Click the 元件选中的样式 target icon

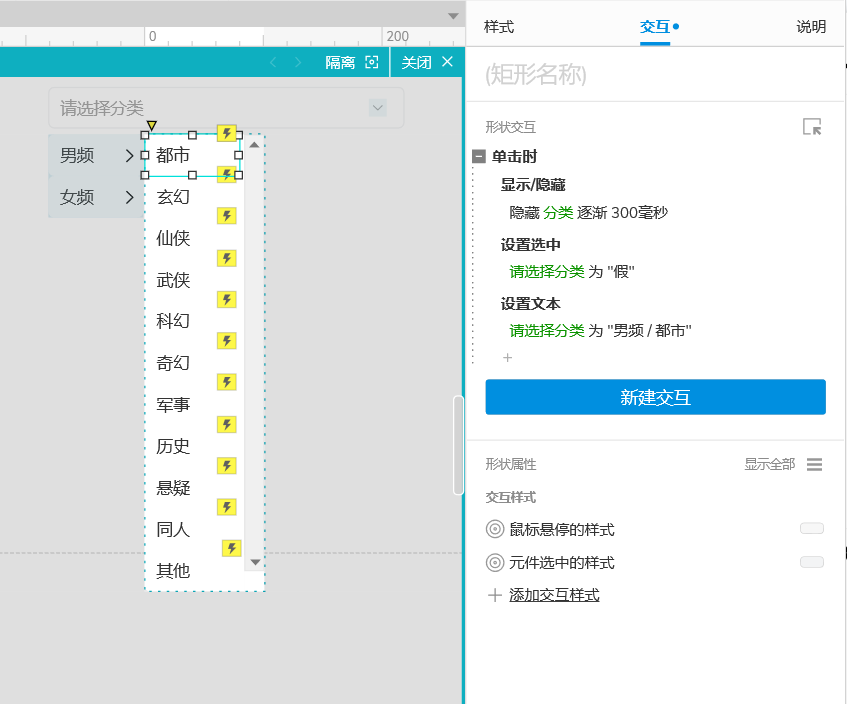tap(495, 562)
